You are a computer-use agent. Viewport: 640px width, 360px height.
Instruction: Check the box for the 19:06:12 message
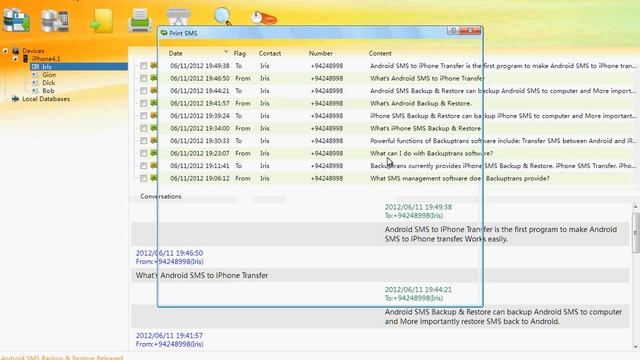[x=144, y=178]
